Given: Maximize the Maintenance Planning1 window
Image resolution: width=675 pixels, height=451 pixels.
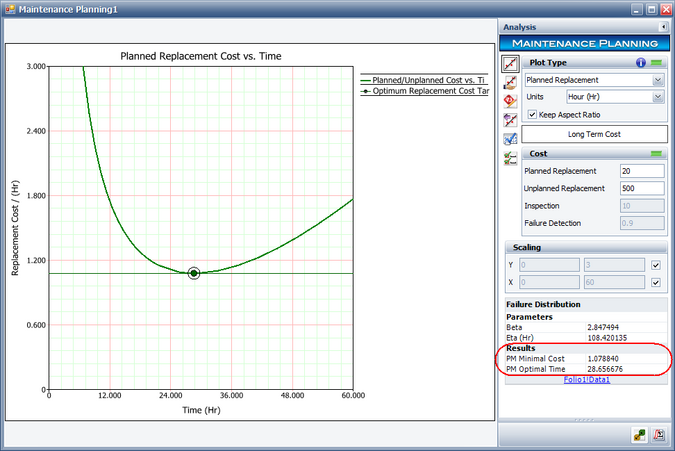Looking at the screenshot, I should [651, 9].
